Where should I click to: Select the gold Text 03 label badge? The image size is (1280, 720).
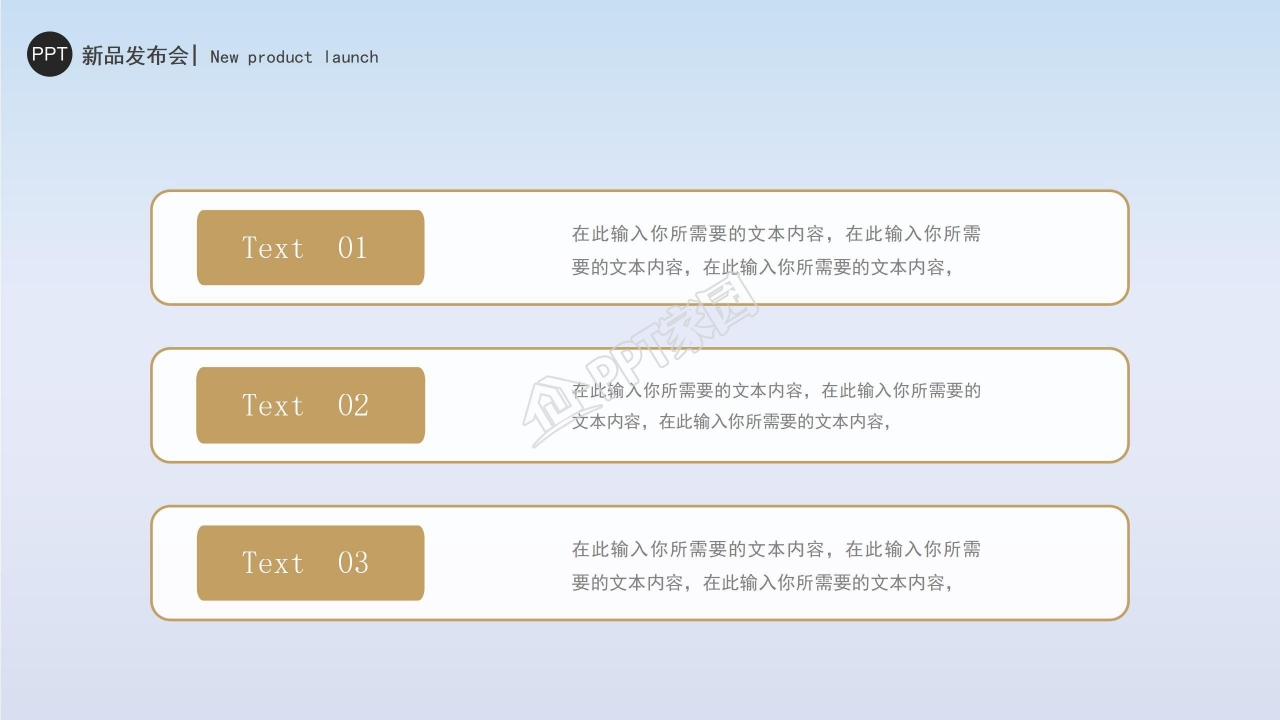point(310,563)
